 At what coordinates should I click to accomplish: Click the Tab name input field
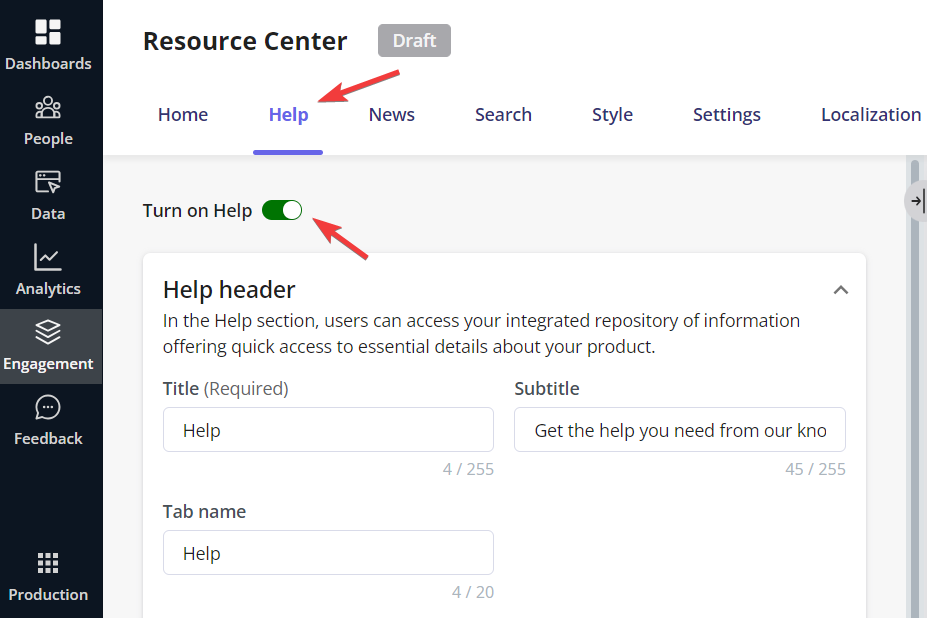(328, 553)
